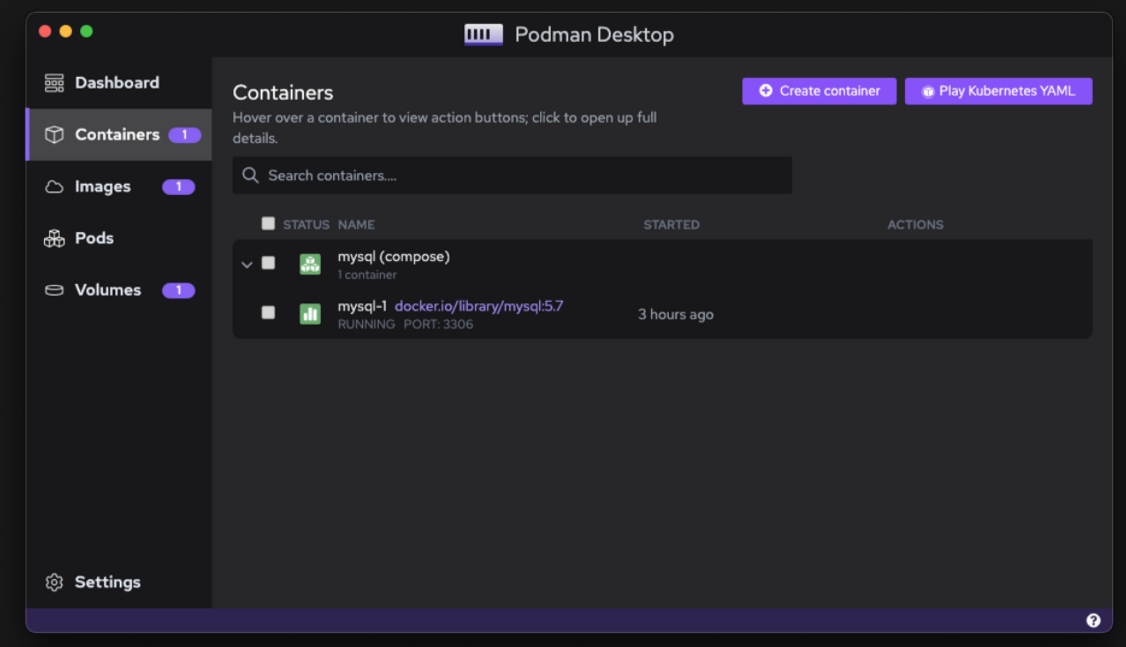Click the plus icon on Create container
Image resolution: width=1126 pixels, height=647 pixels.
[x=766, y=91]
